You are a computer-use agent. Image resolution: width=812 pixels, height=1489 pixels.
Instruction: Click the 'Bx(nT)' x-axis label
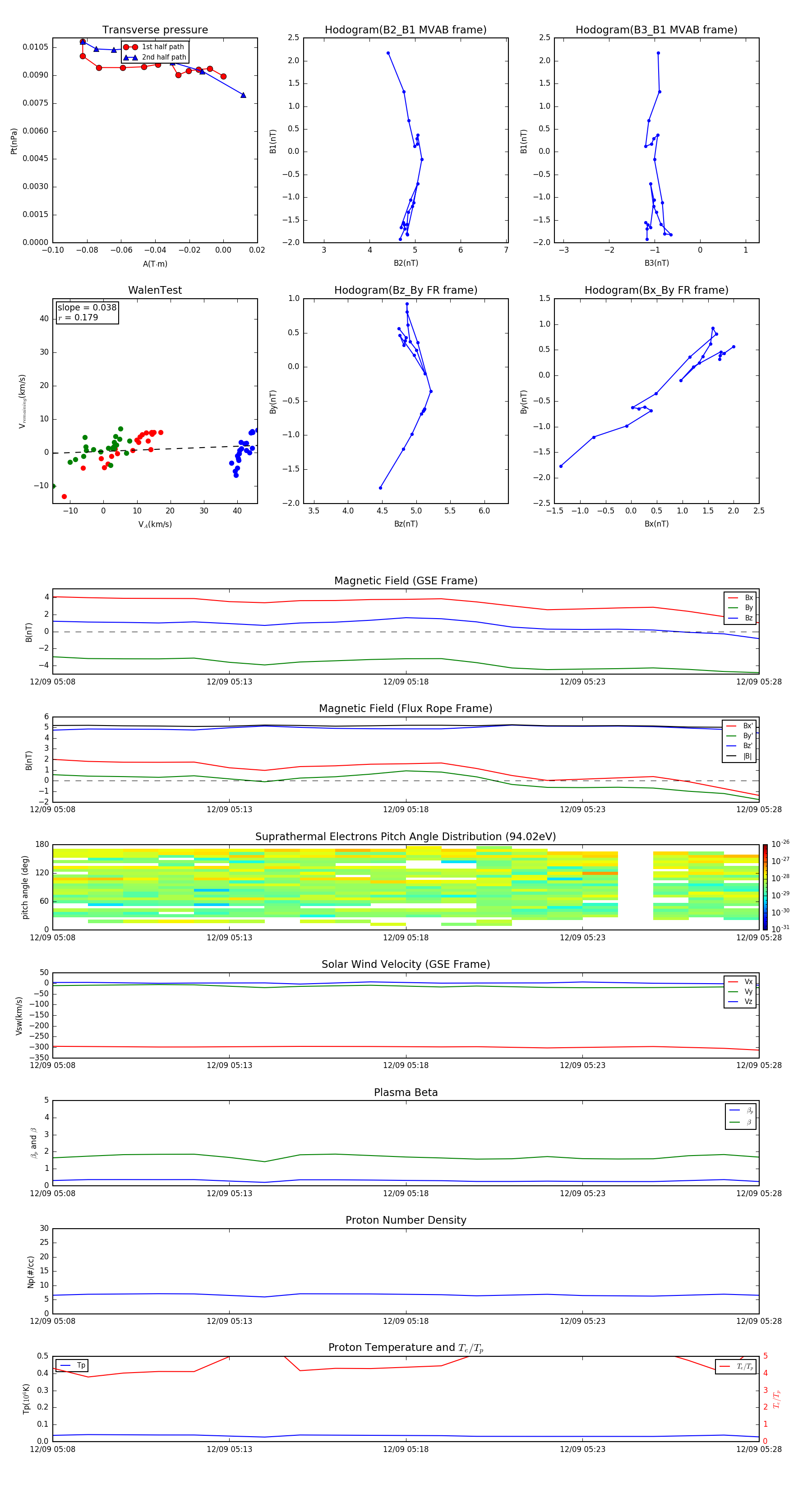coord(656,524)
